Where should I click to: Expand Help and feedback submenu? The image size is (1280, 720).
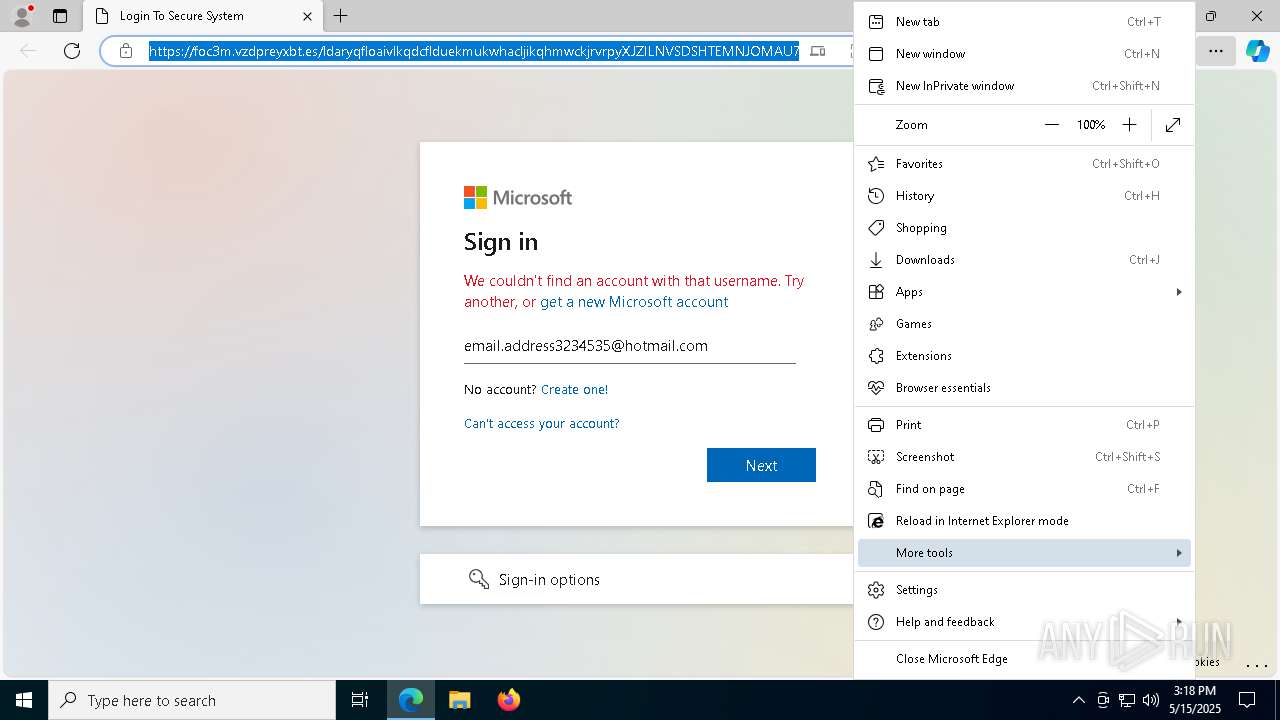click(1024, 622)
